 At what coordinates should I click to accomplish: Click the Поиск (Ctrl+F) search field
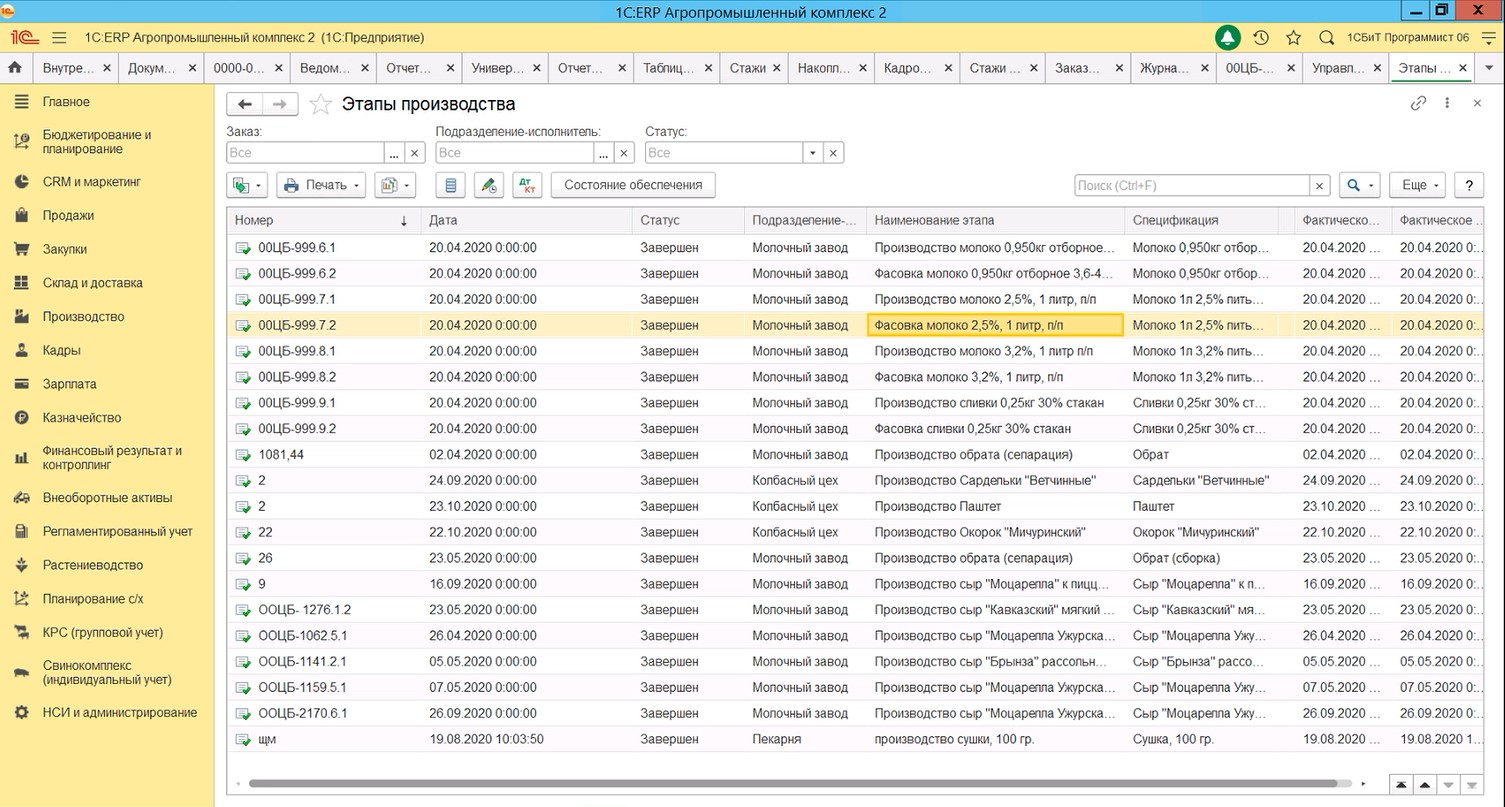coord(1191,185)
